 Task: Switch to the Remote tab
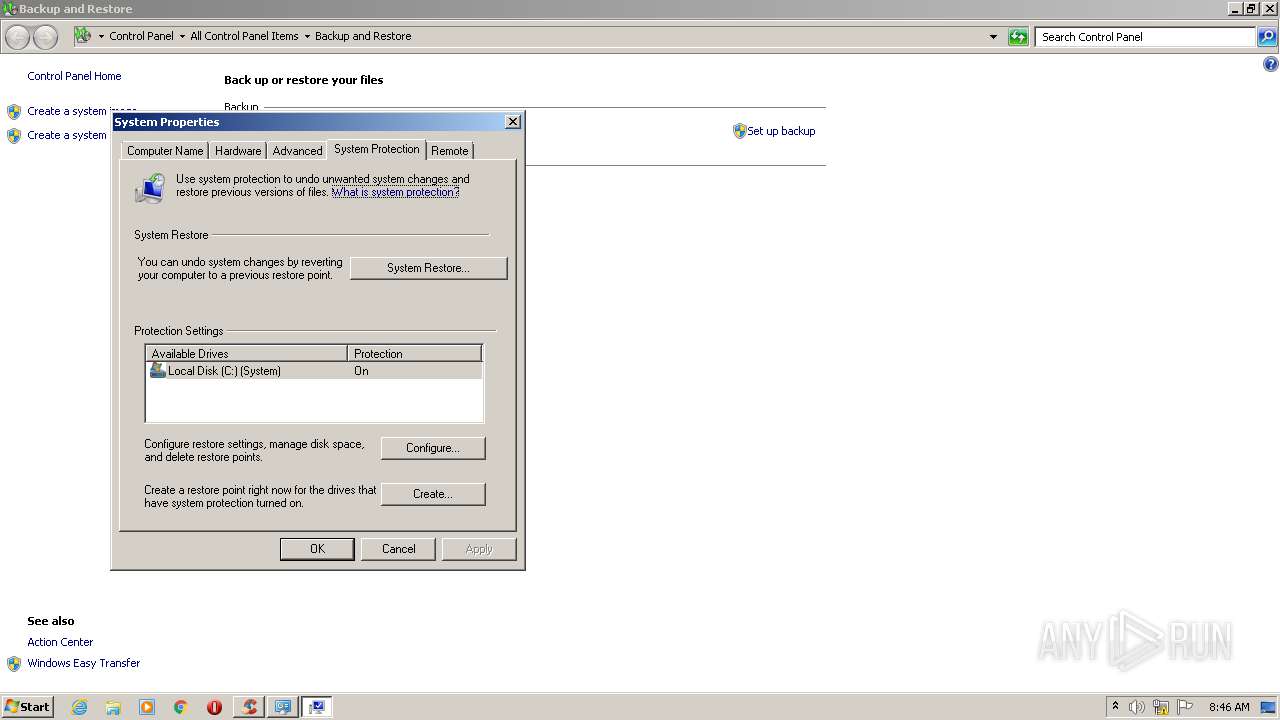point(450,151)
